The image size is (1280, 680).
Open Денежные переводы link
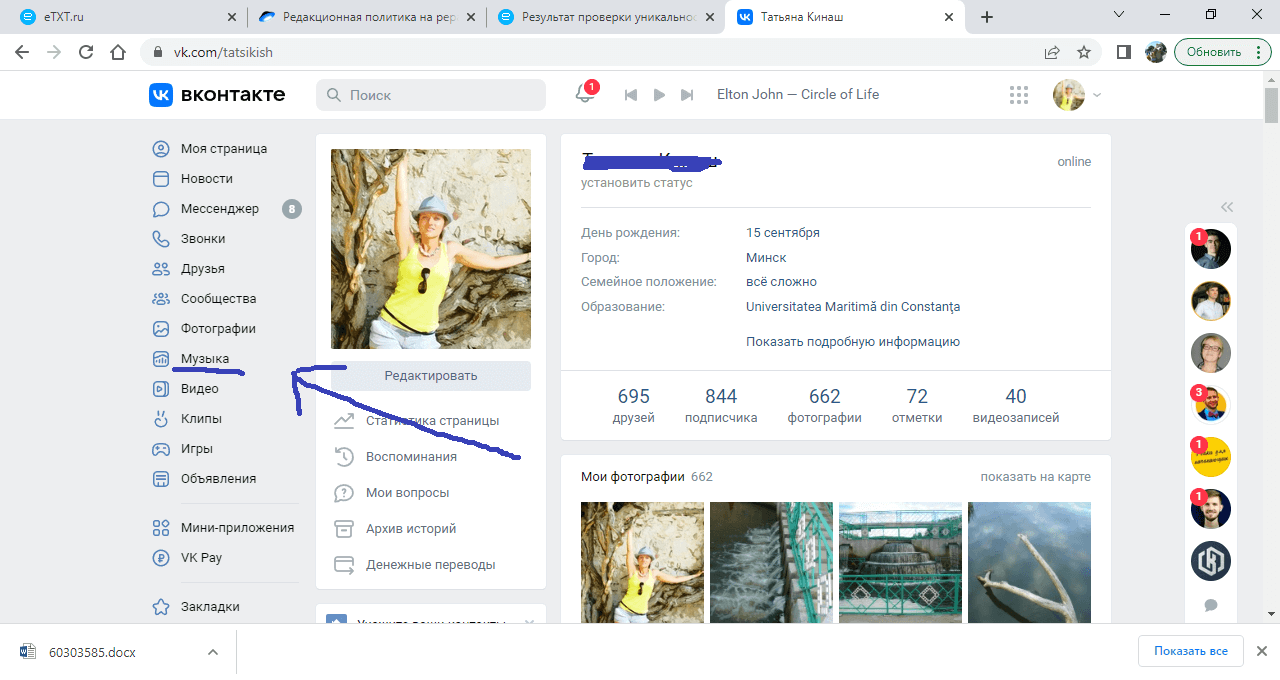coord(431,564)
